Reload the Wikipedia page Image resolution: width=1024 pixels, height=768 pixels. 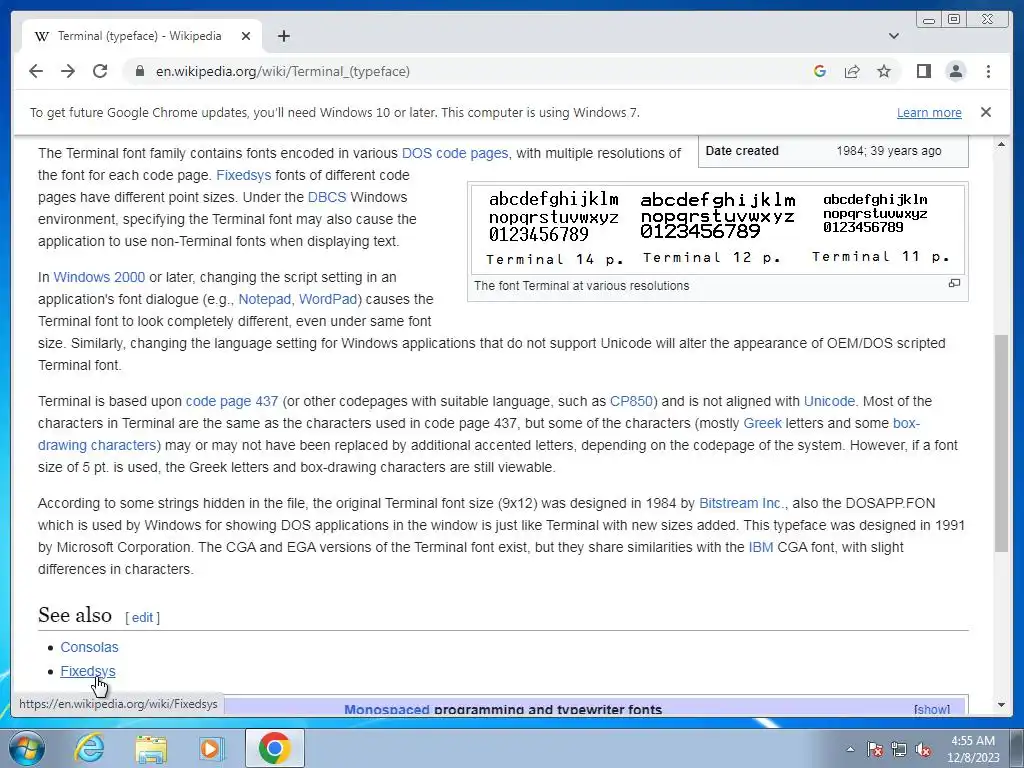tap(100, 71)
